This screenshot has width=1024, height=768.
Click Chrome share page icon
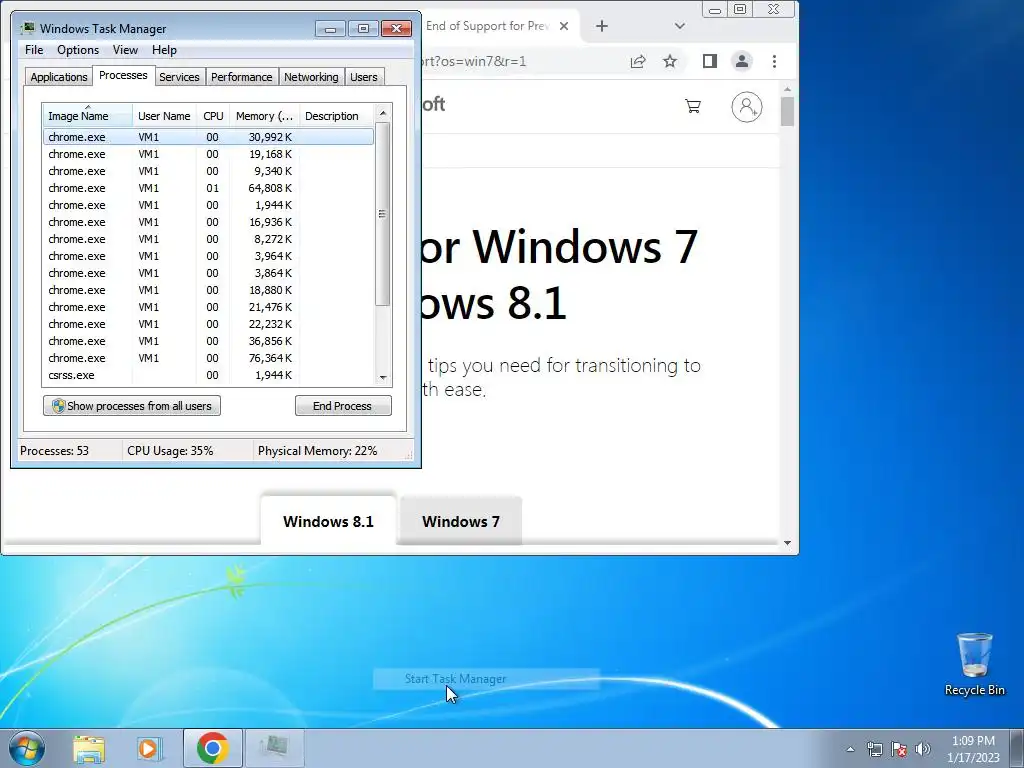click(x=638, y=61)
